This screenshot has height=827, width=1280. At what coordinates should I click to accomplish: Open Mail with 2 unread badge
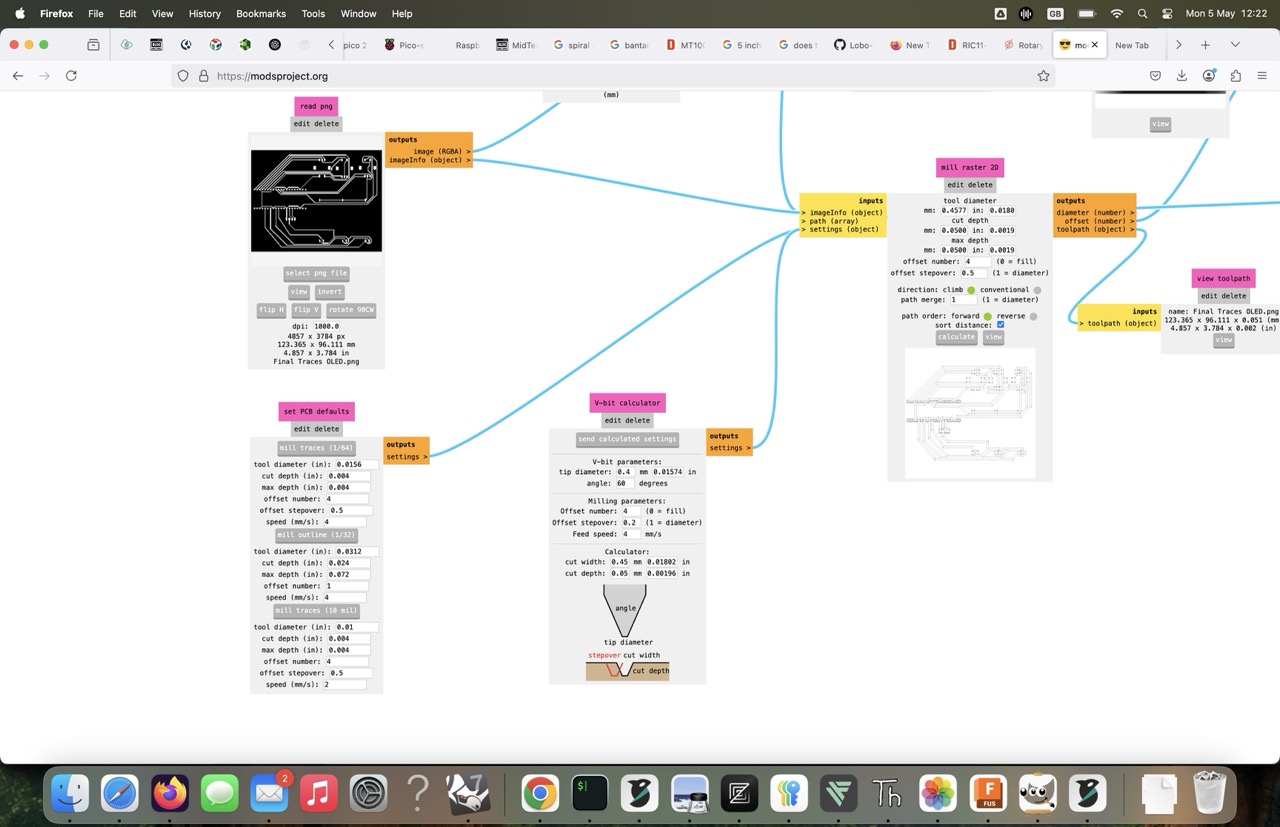click(x=269, y=794)
